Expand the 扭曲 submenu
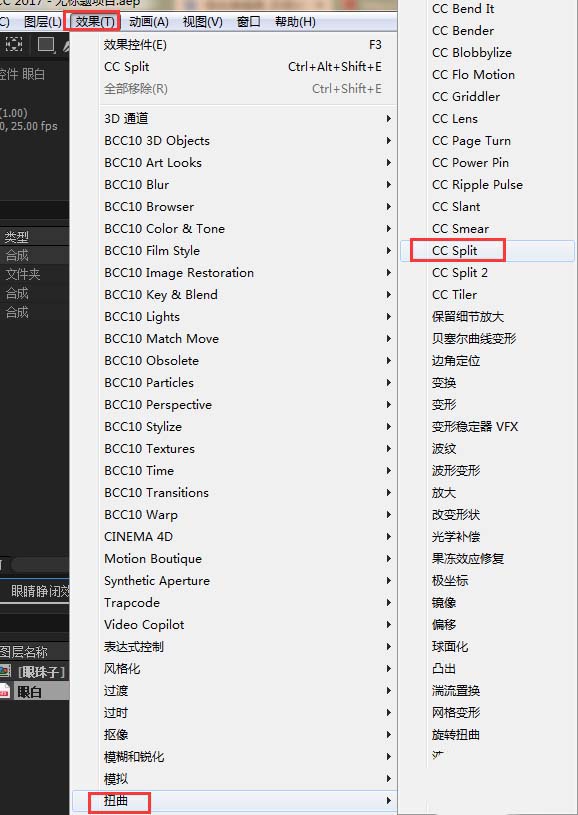 [x=233, y=801]
